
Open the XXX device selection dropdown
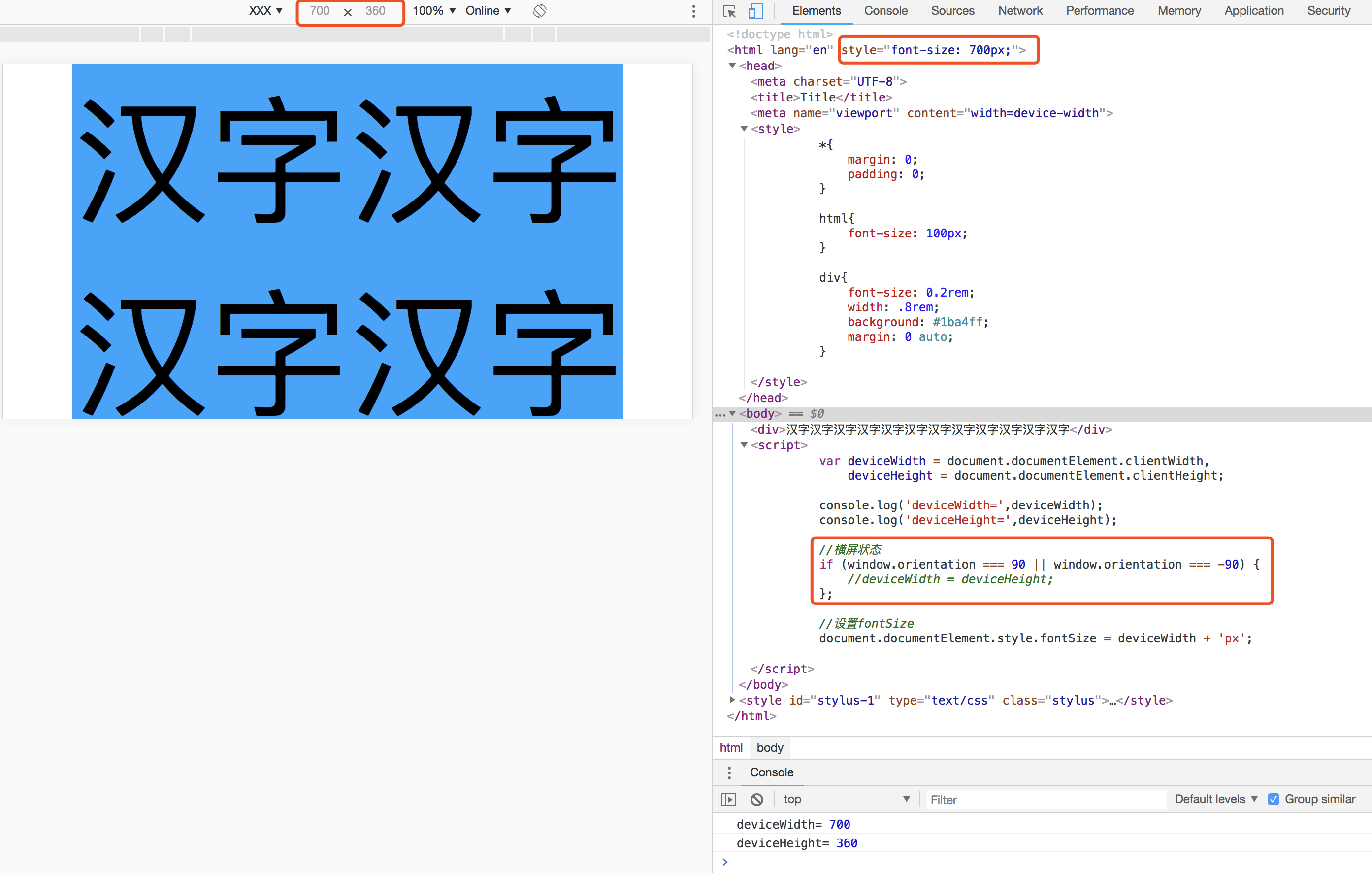click(265, 11)
